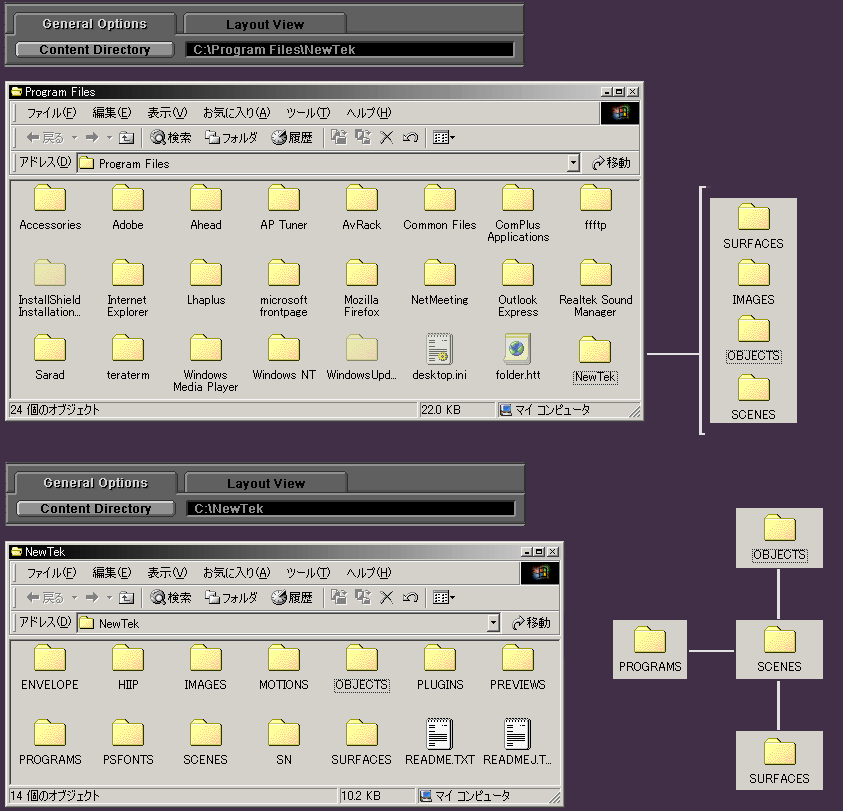Click the up-folder icon in Program Files toolbar
The width and height of the screenshot is (843, 811).
coord(126,138)
